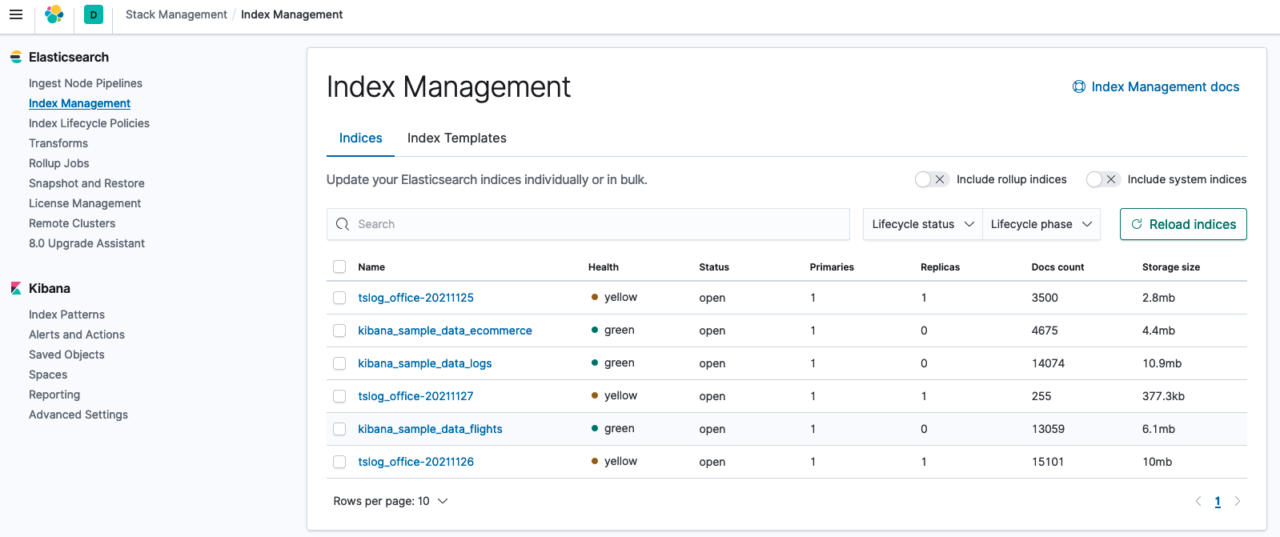The width and height of the screenshot is (1280, 537).
Task: Open the green D space avatar
Action: (93, 14)
